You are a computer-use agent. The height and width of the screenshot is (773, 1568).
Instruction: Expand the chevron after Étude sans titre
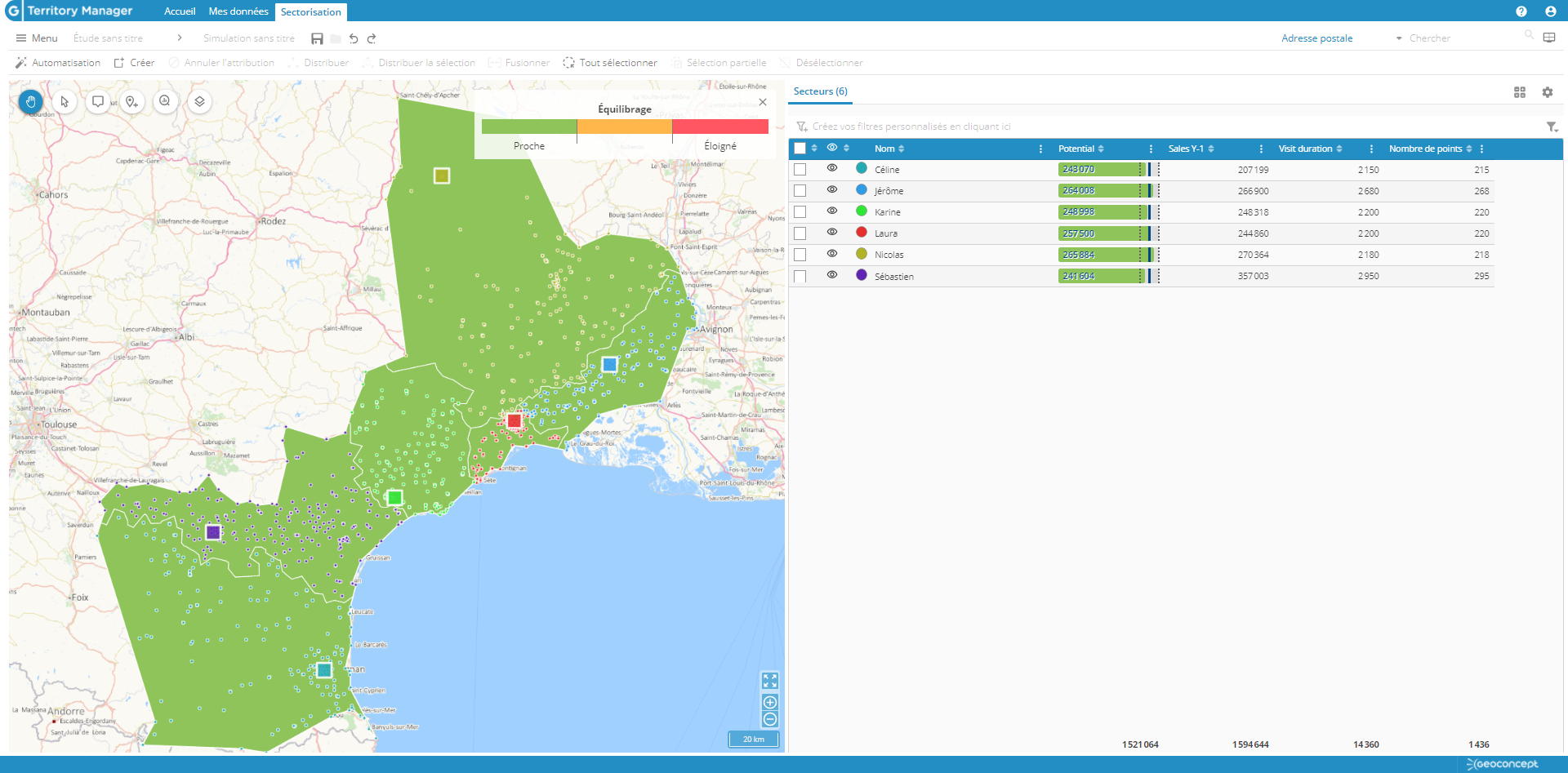click(179, 38)
